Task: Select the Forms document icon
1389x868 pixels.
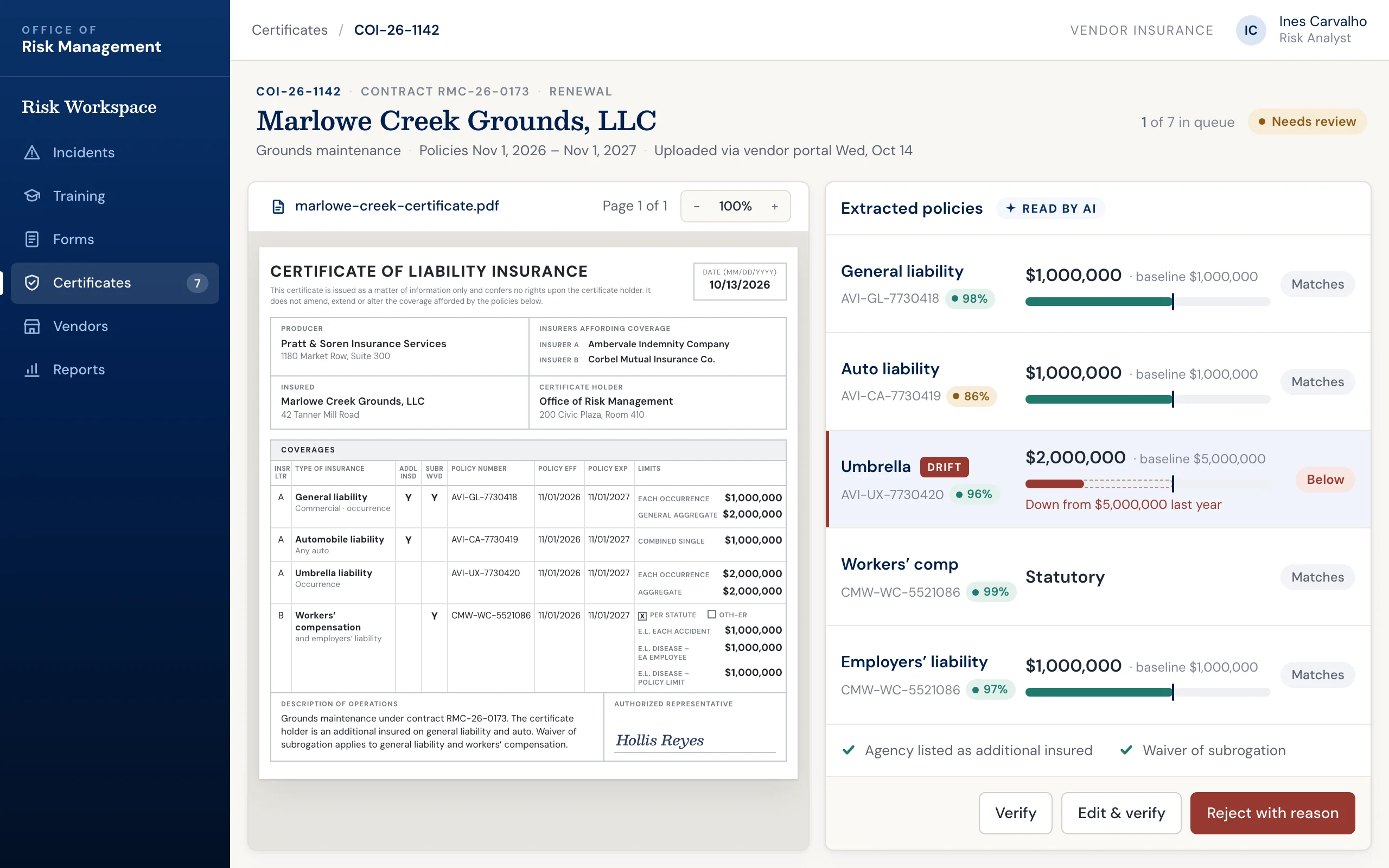Action: (32, 239)
